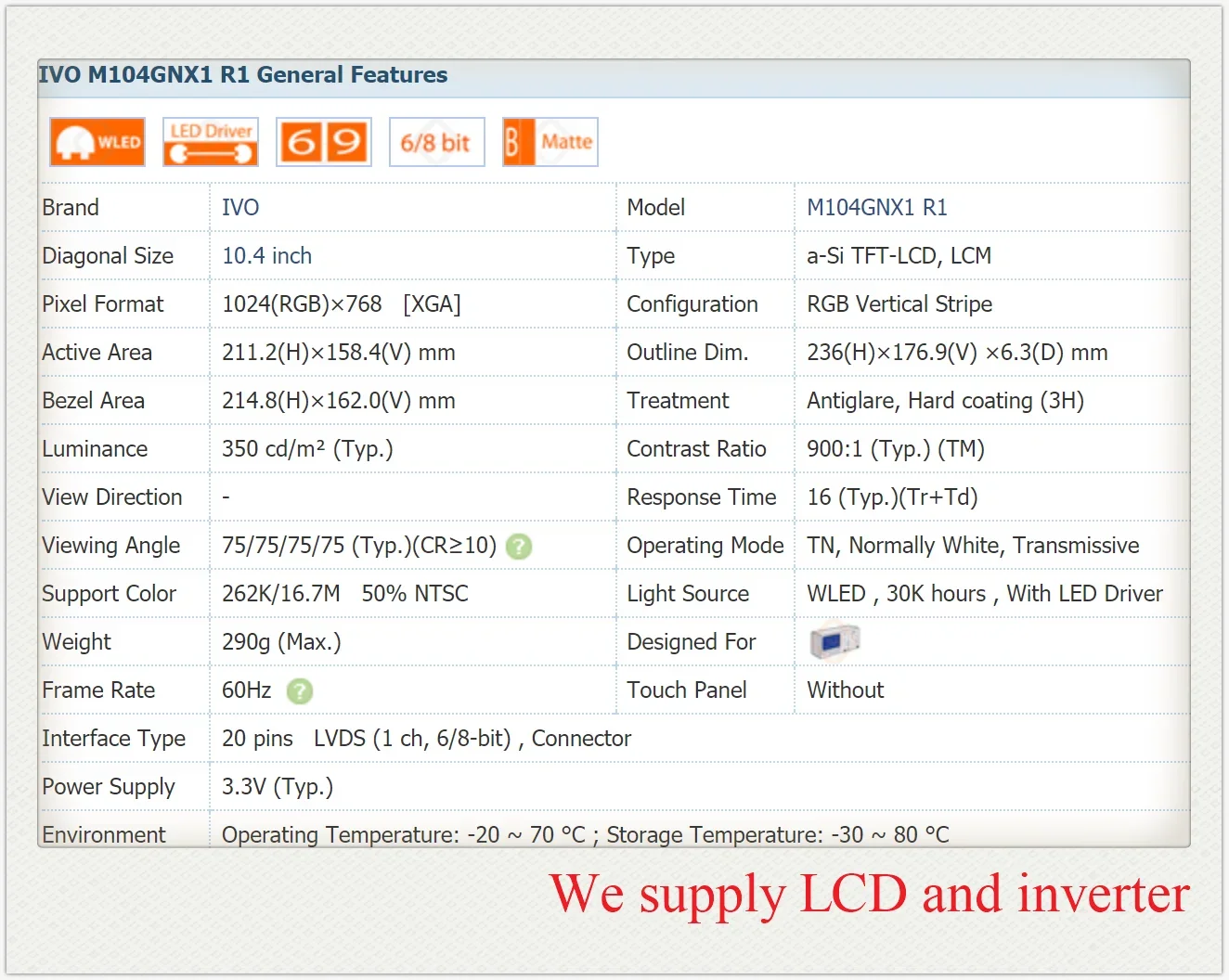Open the IVO brand link
1229x980 pixels.
(240, 208)
